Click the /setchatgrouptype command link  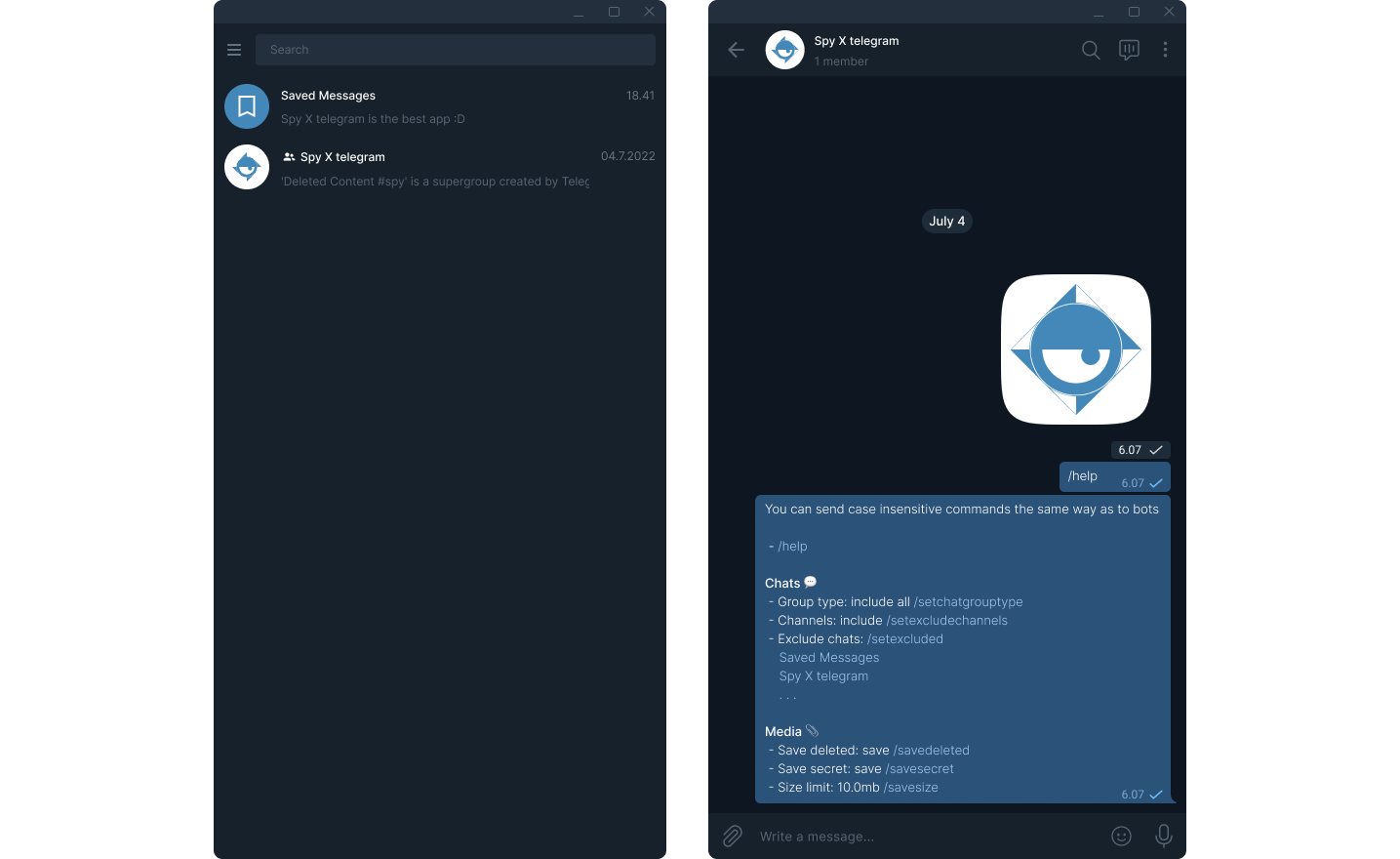pyautogui.click(x=969, y=602)
